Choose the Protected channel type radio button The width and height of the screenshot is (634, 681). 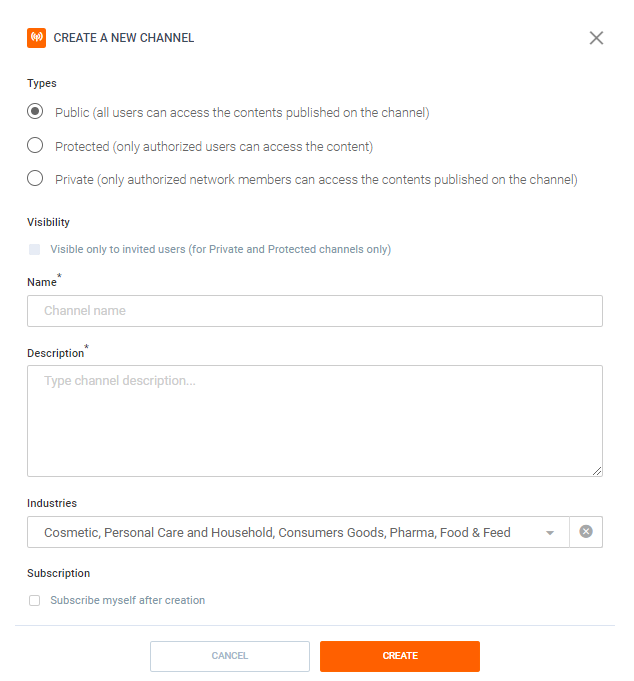[35, 146]
